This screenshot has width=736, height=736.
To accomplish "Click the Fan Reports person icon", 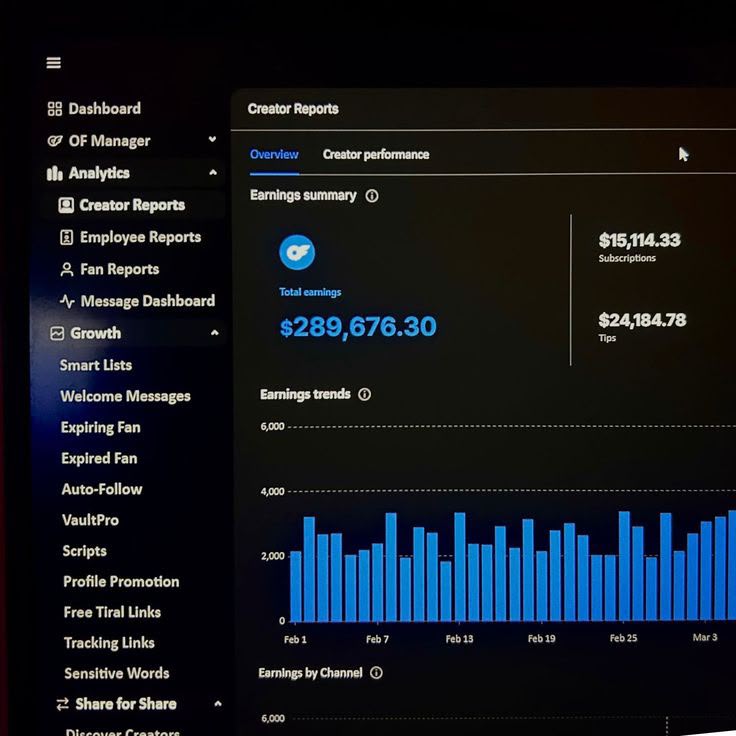I will 67,270.
